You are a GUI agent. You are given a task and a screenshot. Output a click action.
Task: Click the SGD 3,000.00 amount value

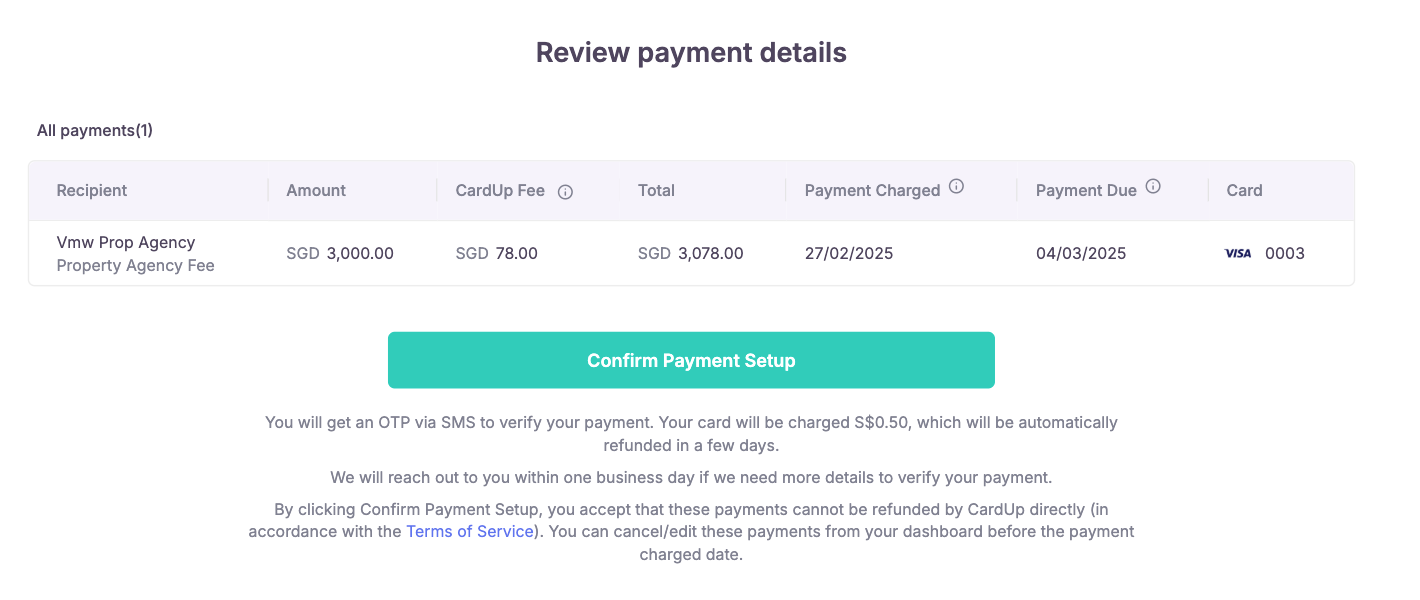tap(340, 254)
